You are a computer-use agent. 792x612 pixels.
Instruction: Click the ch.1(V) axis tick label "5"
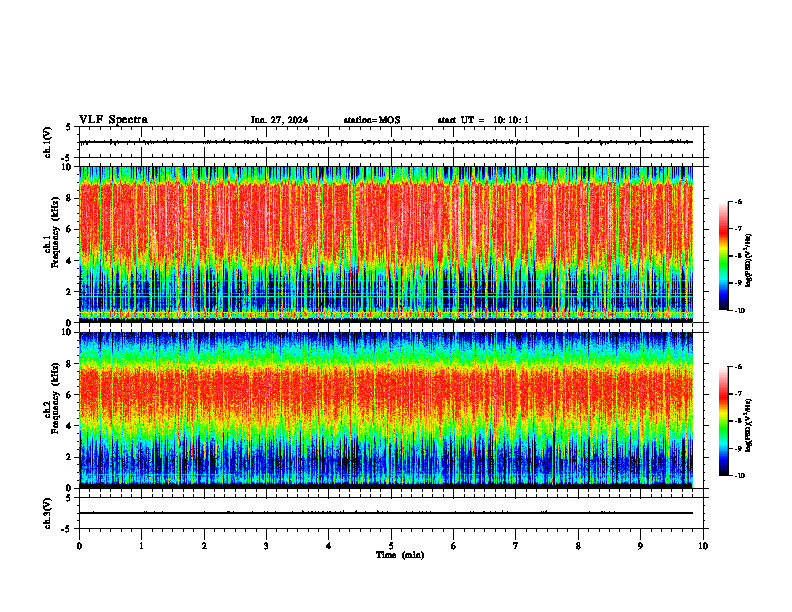click(x=69, y=127)
